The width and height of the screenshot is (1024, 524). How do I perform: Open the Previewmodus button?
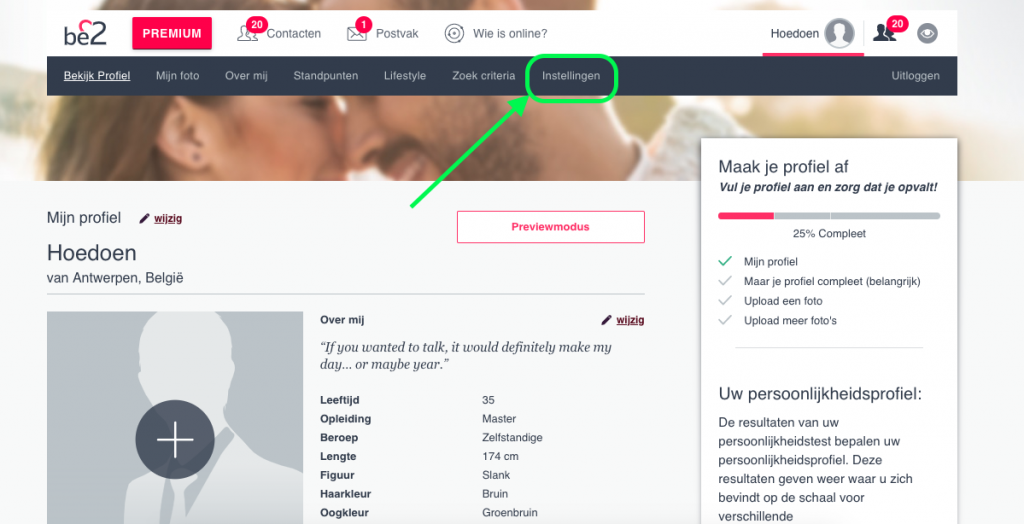(551, 227)
